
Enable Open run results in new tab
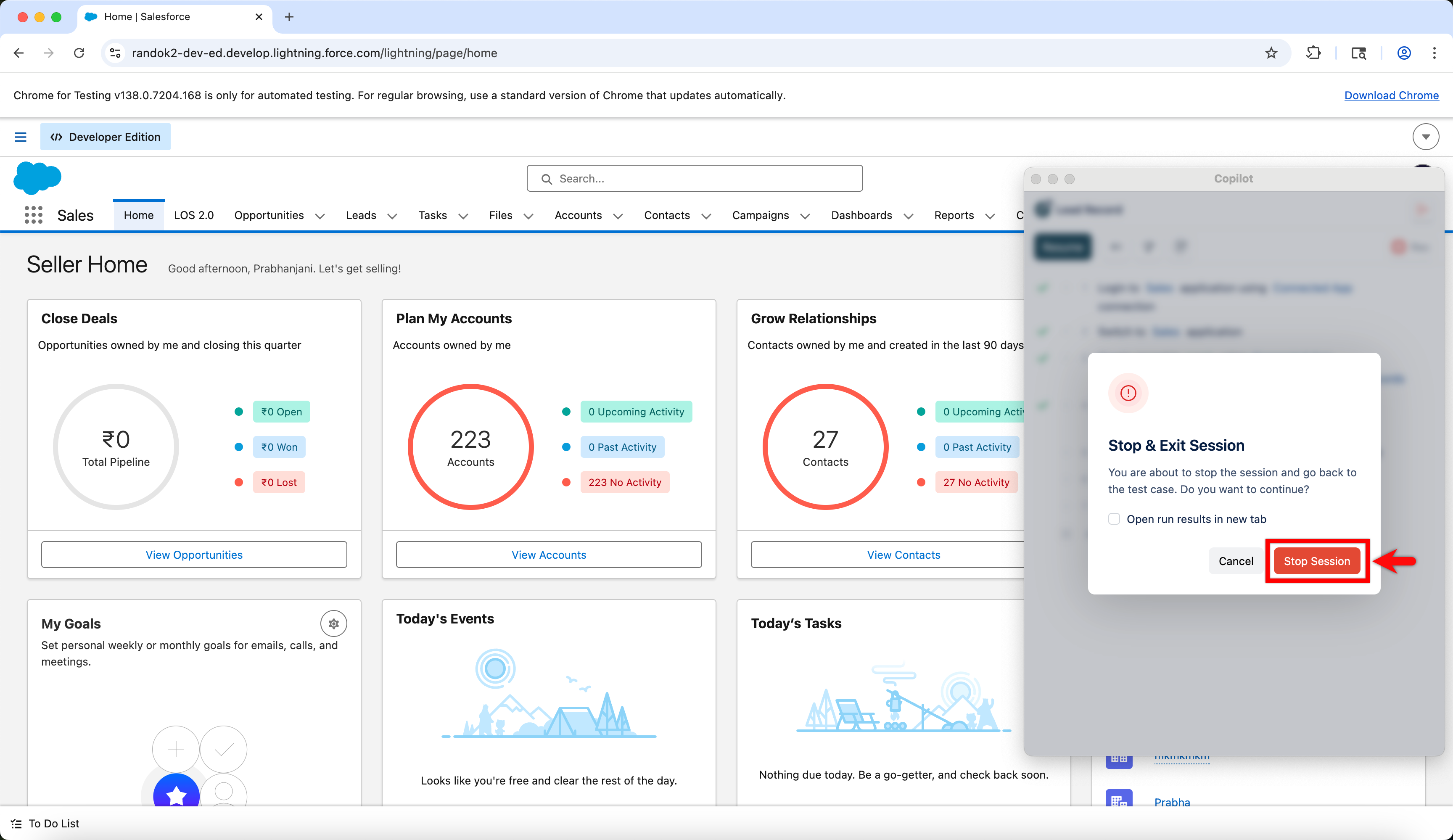[1114, 519]
